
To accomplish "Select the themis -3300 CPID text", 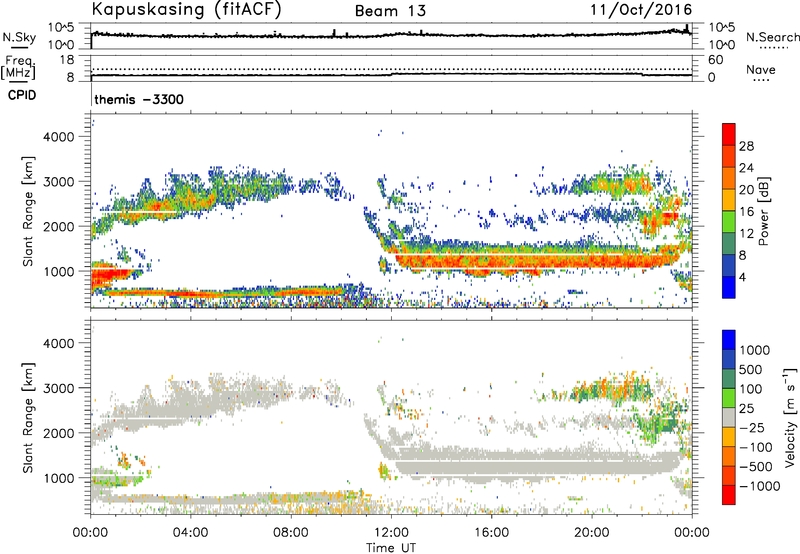I will (x=139, y=99).
